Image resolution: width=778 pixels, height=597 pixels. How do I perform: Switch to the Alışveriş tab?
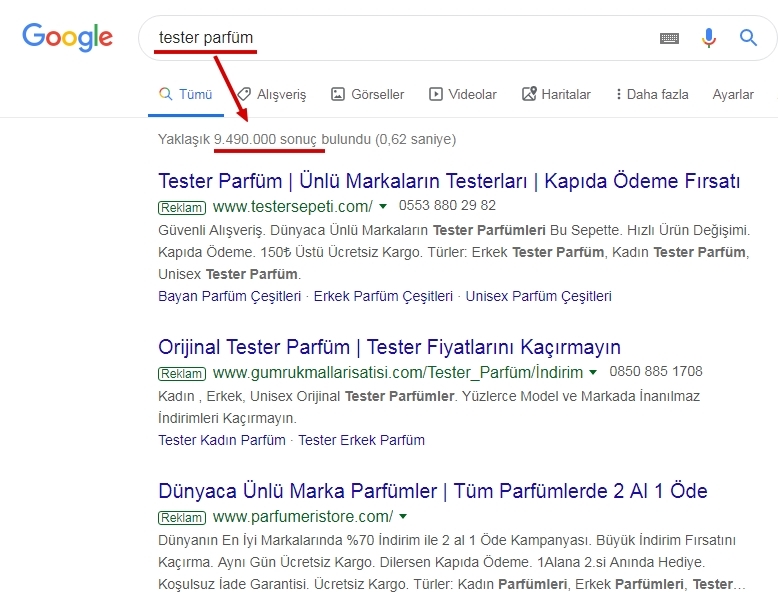click(272, 94)
